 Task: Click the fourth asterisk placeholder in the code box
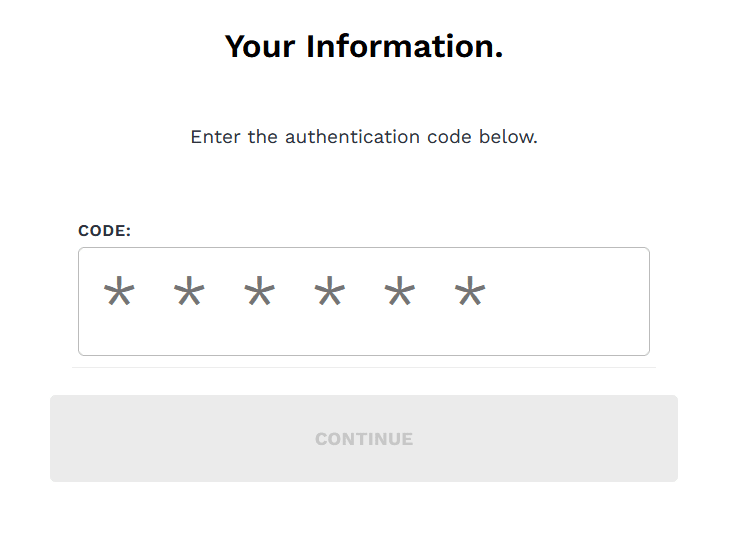(330, 290)
